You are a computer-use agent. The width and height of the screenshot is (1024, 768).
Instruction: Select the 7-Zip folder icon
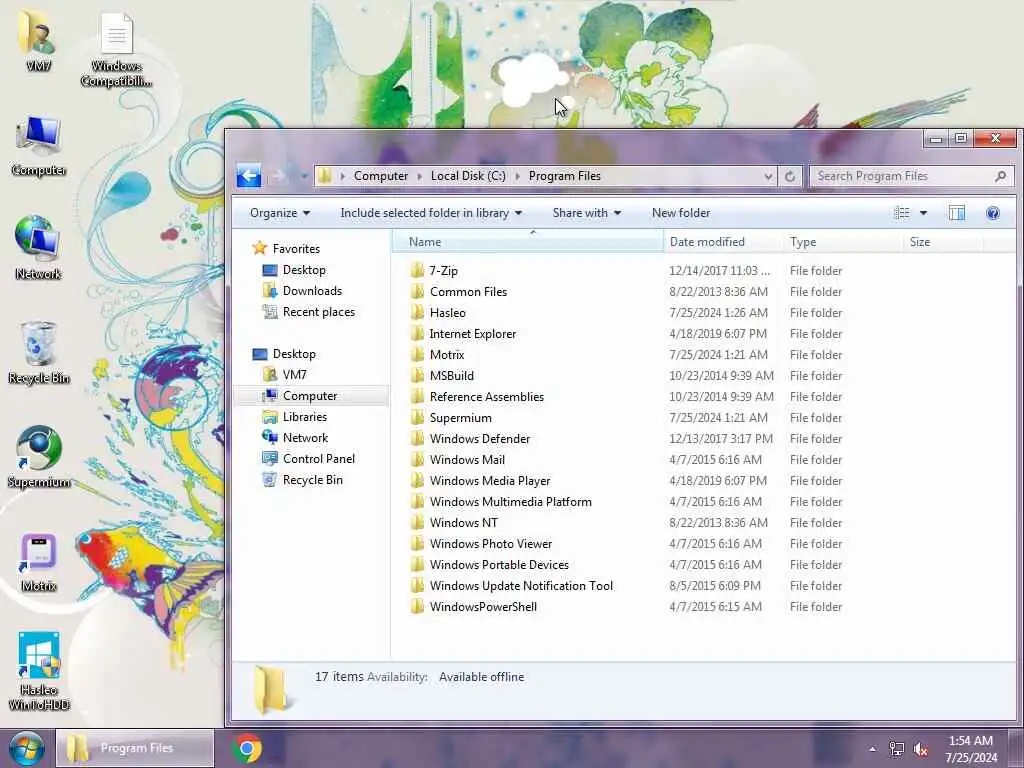click(417, 270)
